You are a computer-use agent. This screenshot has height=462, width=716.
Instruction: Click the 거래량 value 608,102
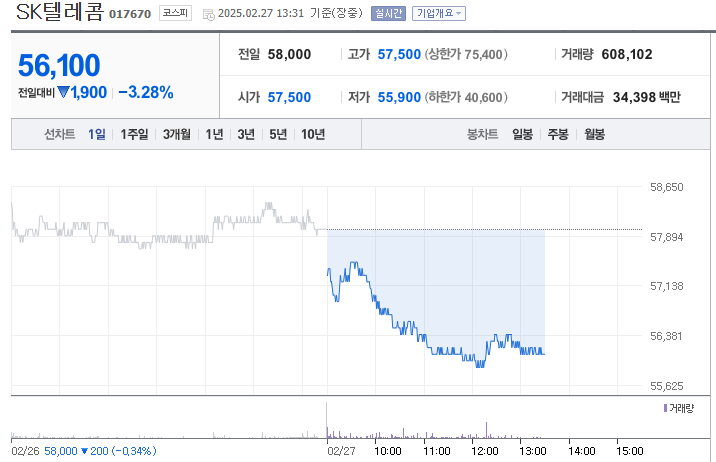tap(627, 54)
